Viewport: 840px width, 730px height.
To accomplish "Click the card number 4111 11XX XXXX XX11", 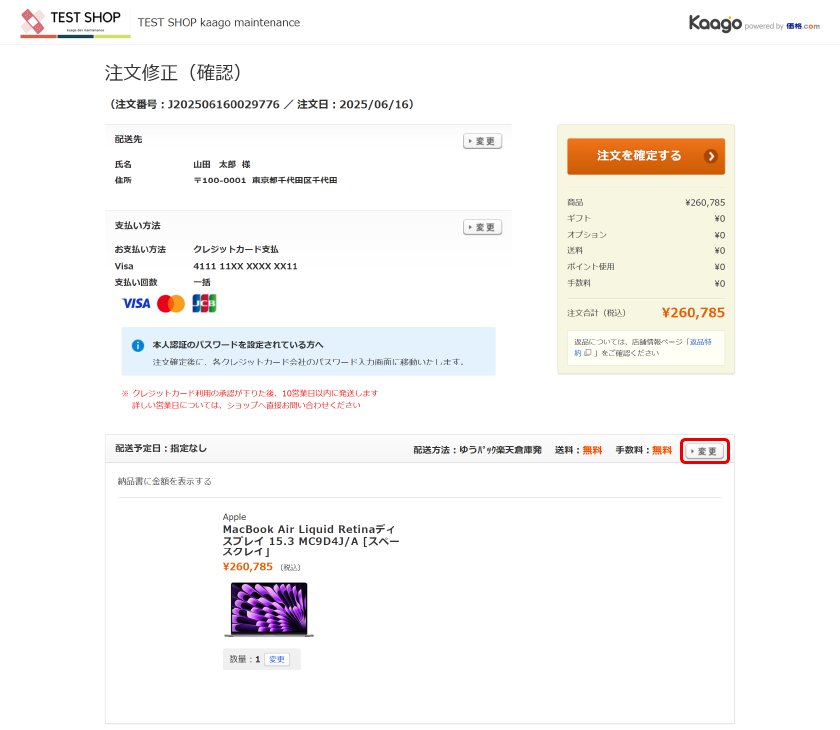I will [245, 266].
